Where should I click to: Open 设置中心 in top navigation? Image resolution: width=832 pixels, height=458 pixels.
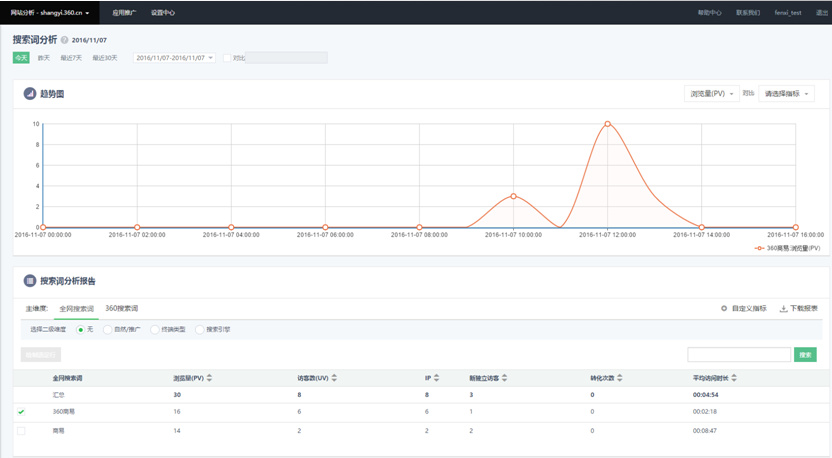click(162, 13)
